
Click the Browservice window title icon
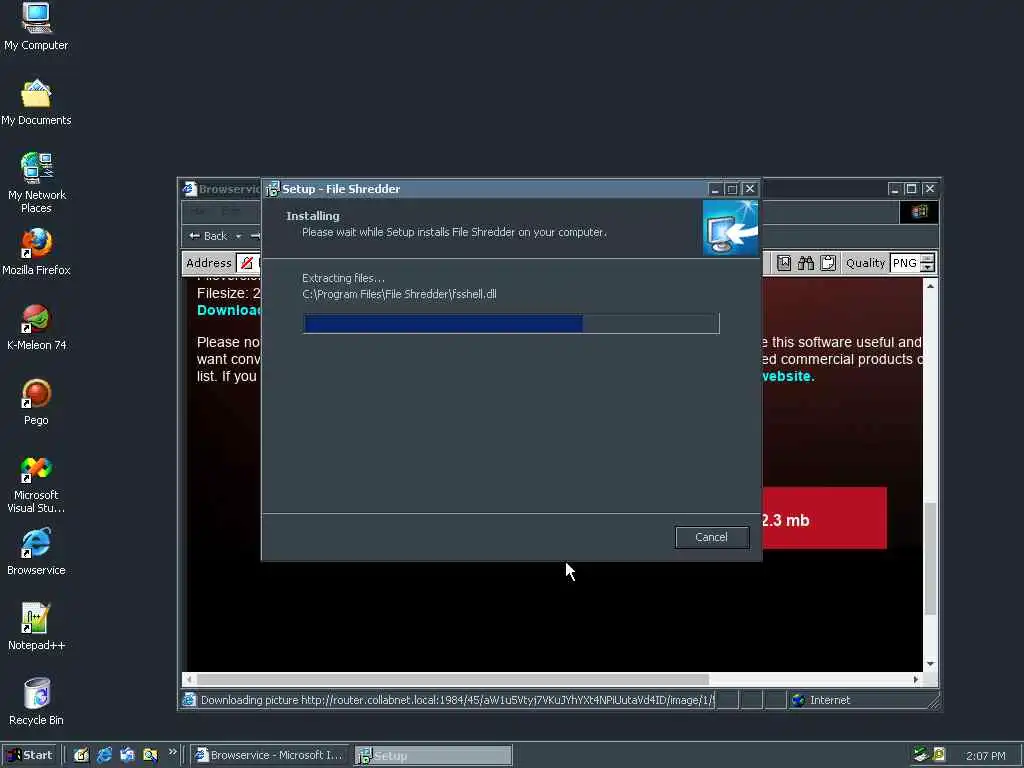tap(189, 189)
